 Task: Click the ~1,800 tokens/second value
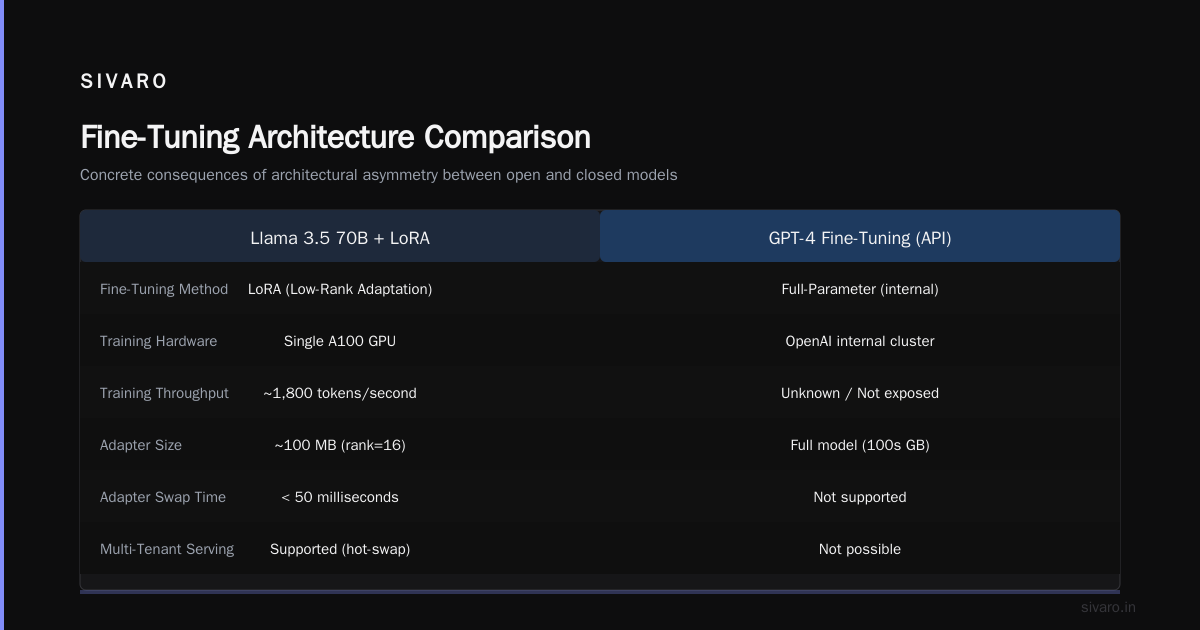point(340,393)
